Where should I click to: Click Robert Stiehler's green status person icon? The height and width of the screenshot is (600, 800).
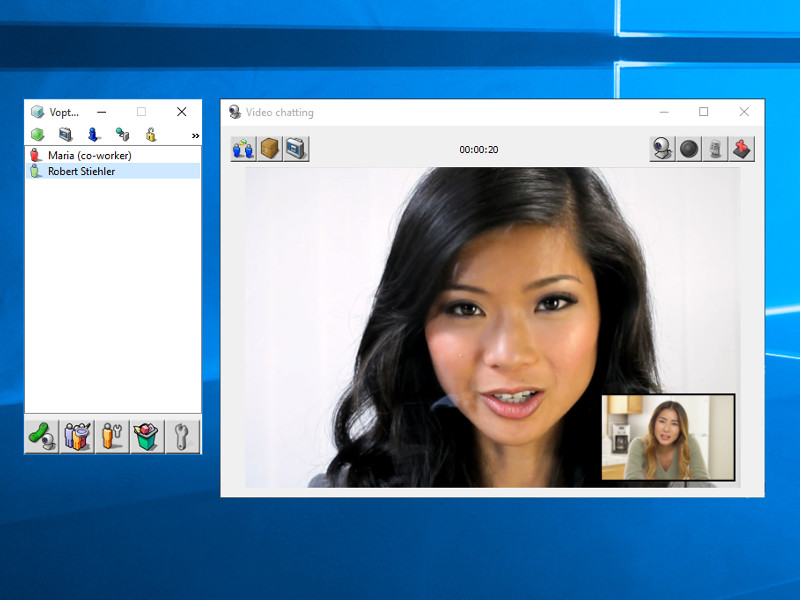click(x=35, y=171)
